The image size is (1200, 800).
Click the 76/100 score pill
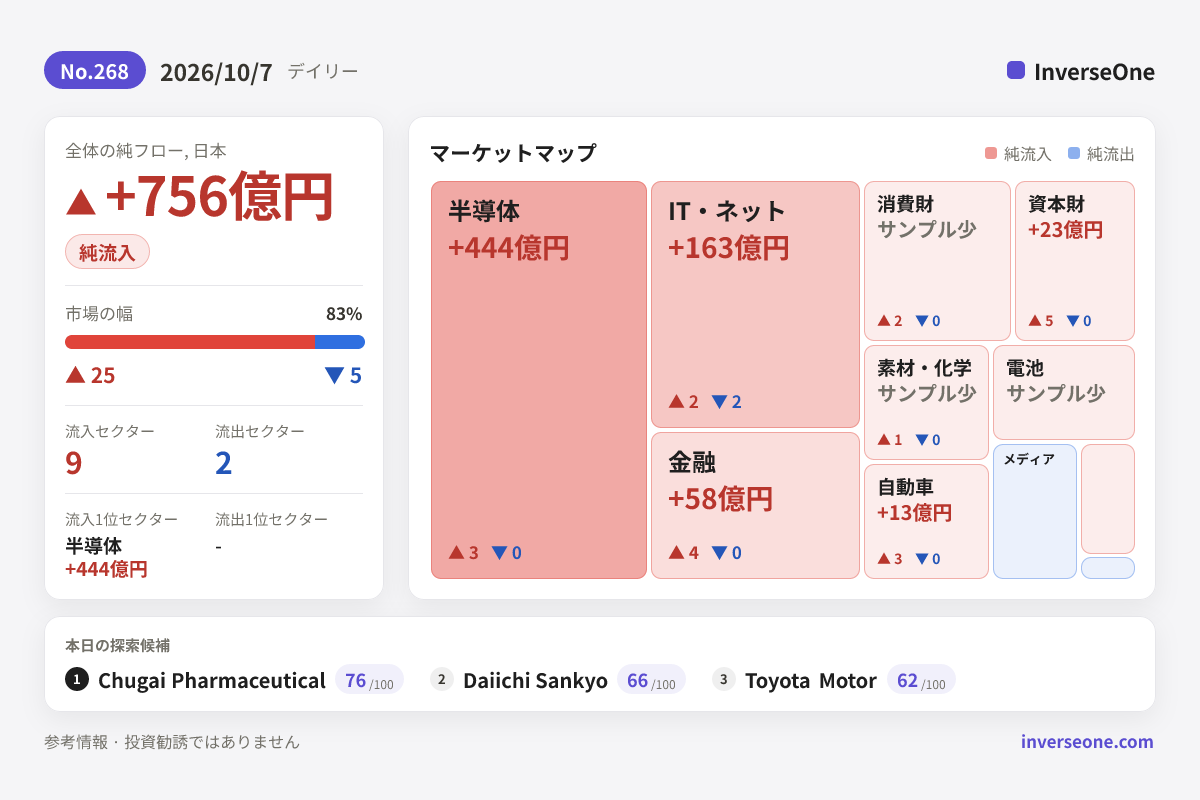(x=369, y=680)
